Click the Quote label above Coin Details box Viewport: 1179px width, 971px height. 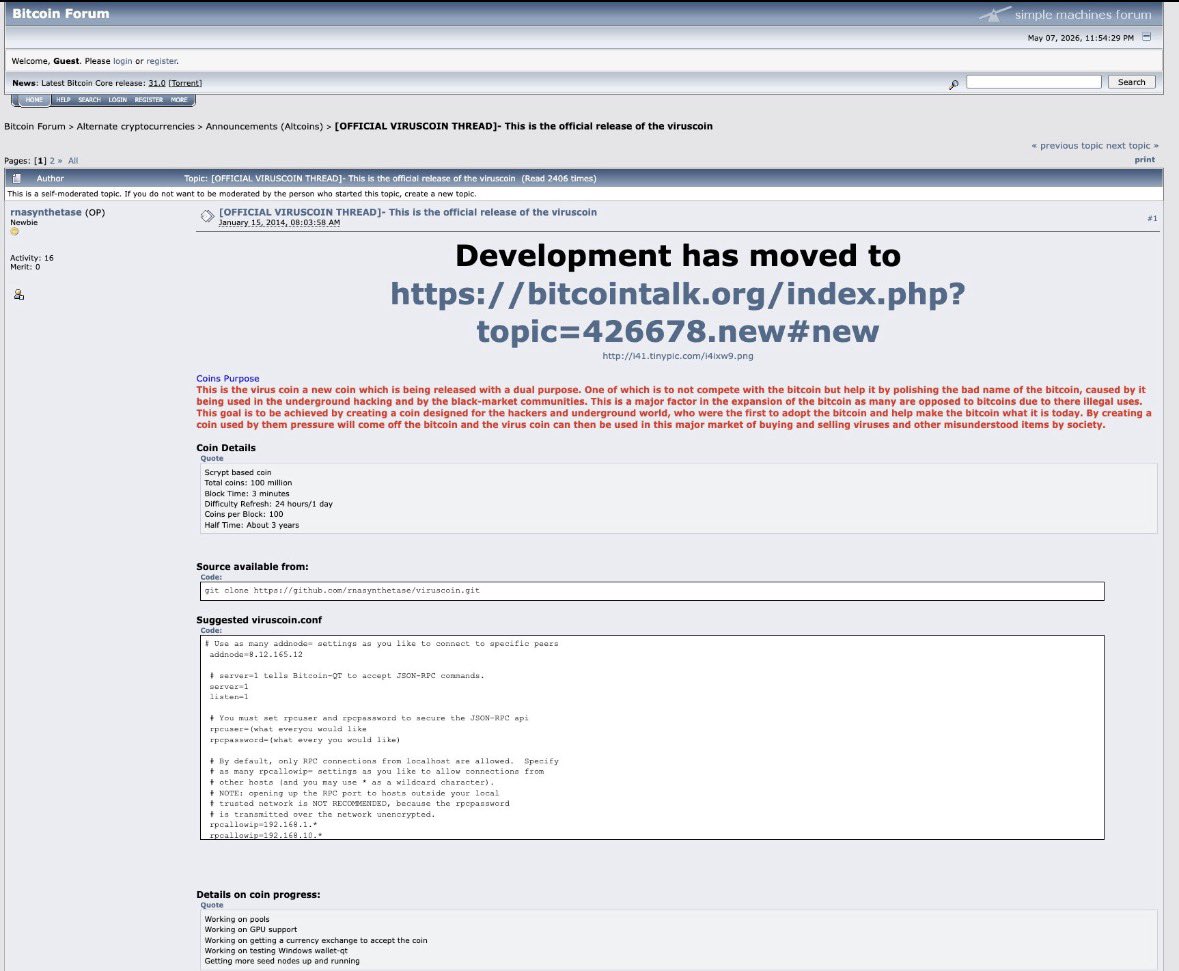coord(211,458)
